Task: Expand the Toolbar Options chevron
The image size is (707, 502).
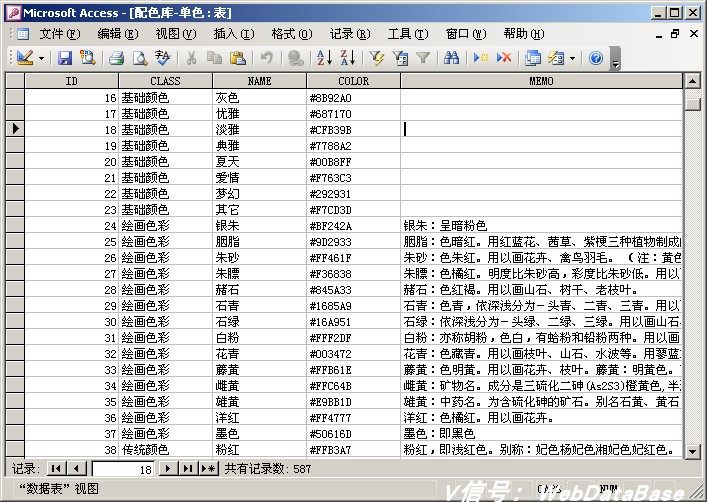Action: tap(615, 59)
